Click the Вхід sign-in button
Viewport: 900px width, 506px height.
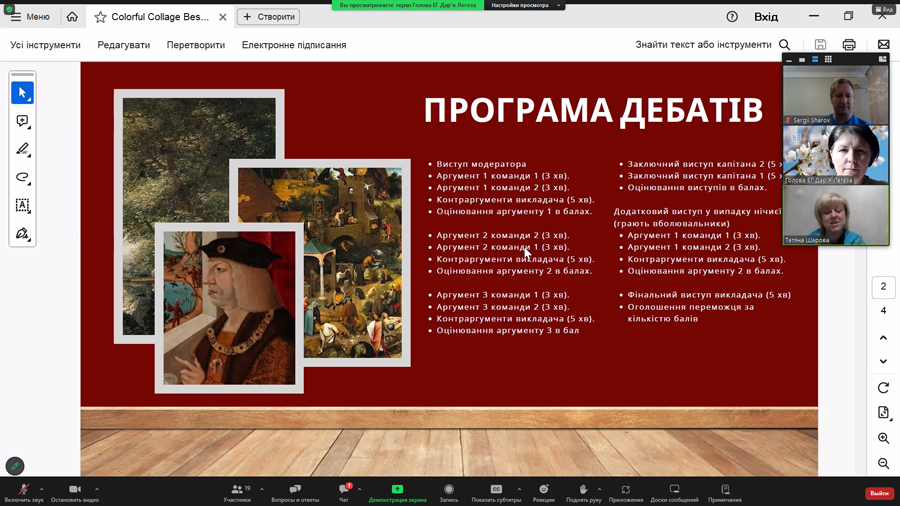tap(766, 17)
